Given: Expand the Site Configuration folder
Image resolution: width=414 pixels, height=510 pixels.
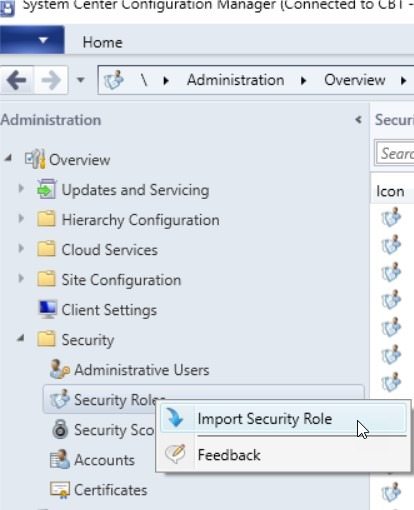Looking at the screenshot, I should (x=21, y=278).
